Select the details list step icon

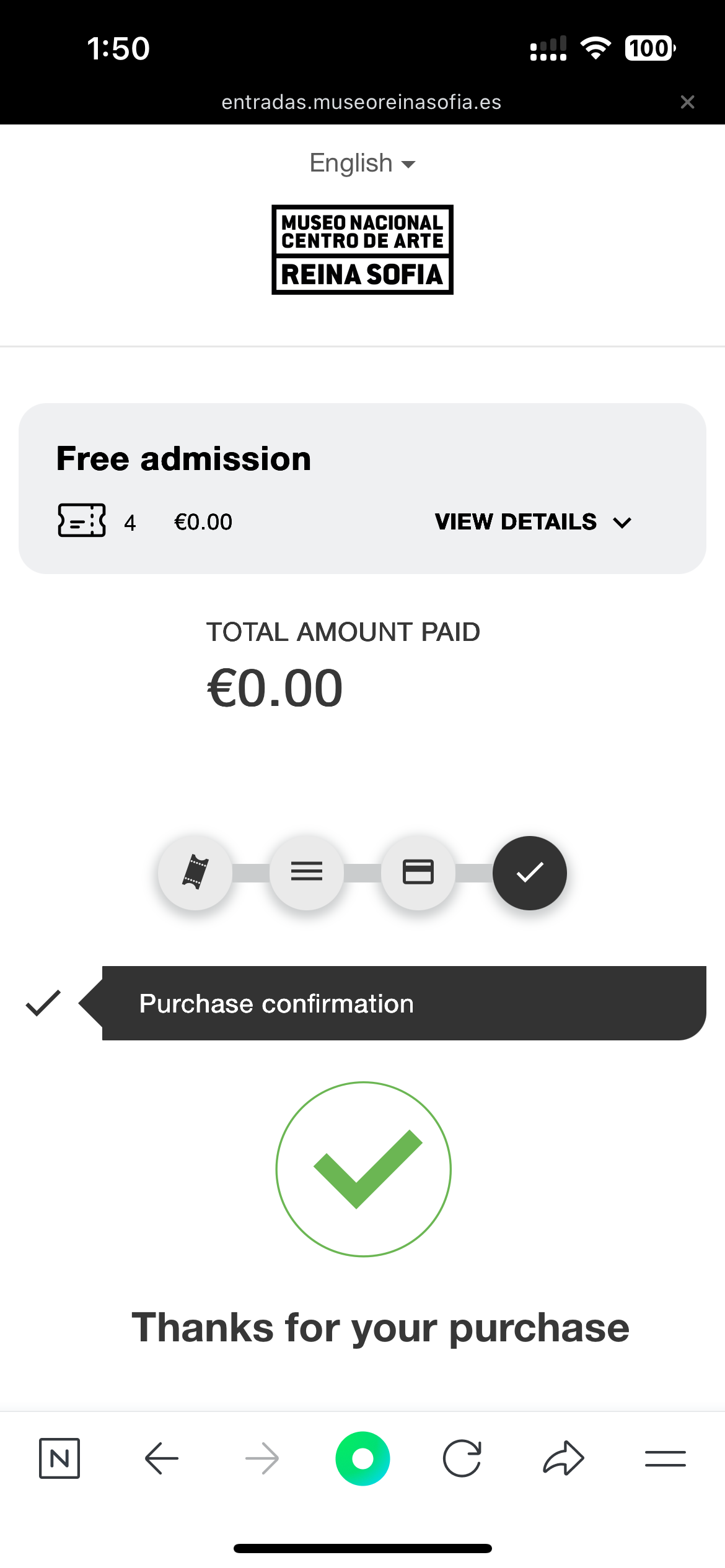(307, 873)
